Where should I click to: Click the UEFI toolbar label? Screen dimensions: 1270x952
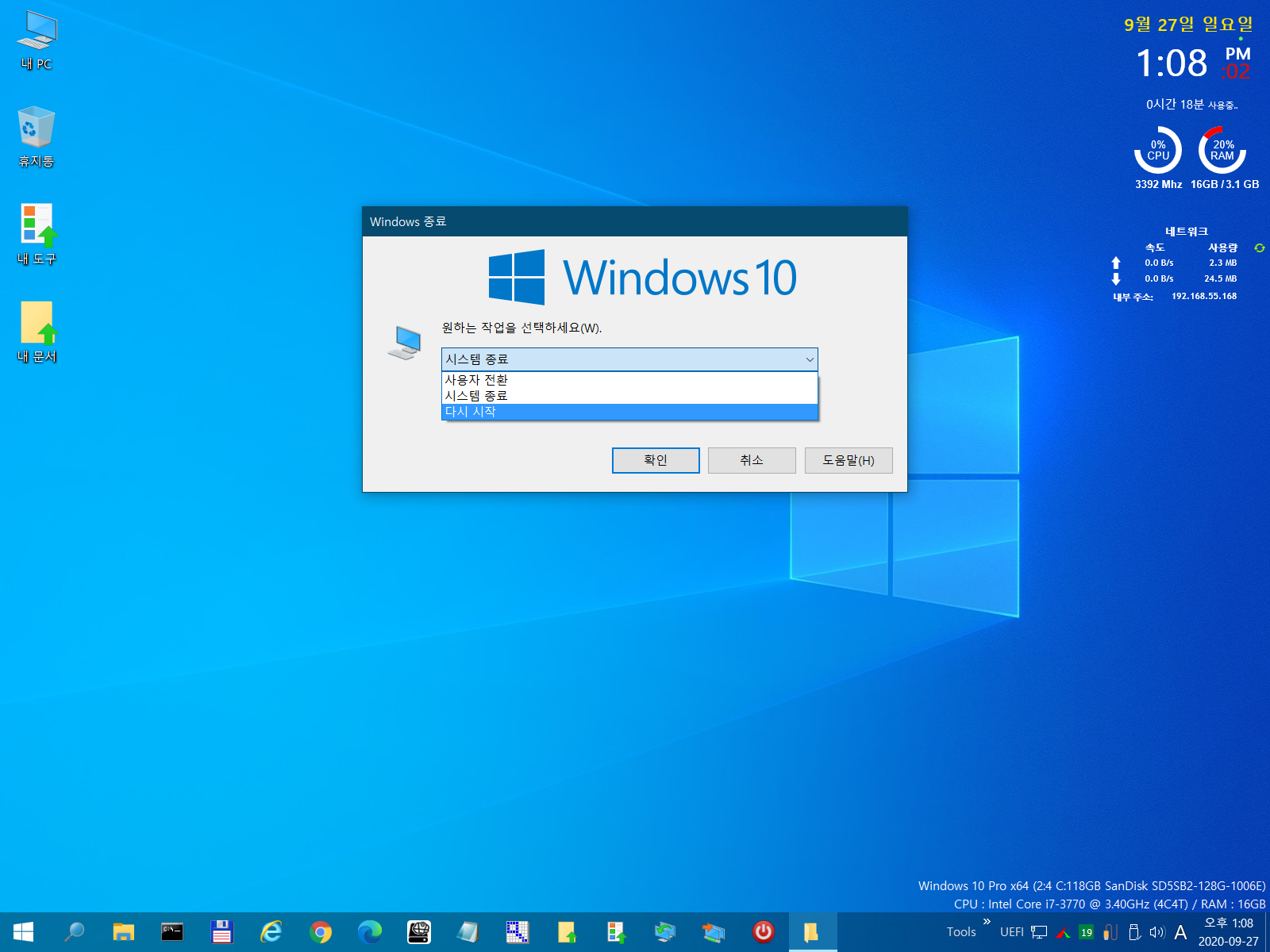tap(1011, 932)
